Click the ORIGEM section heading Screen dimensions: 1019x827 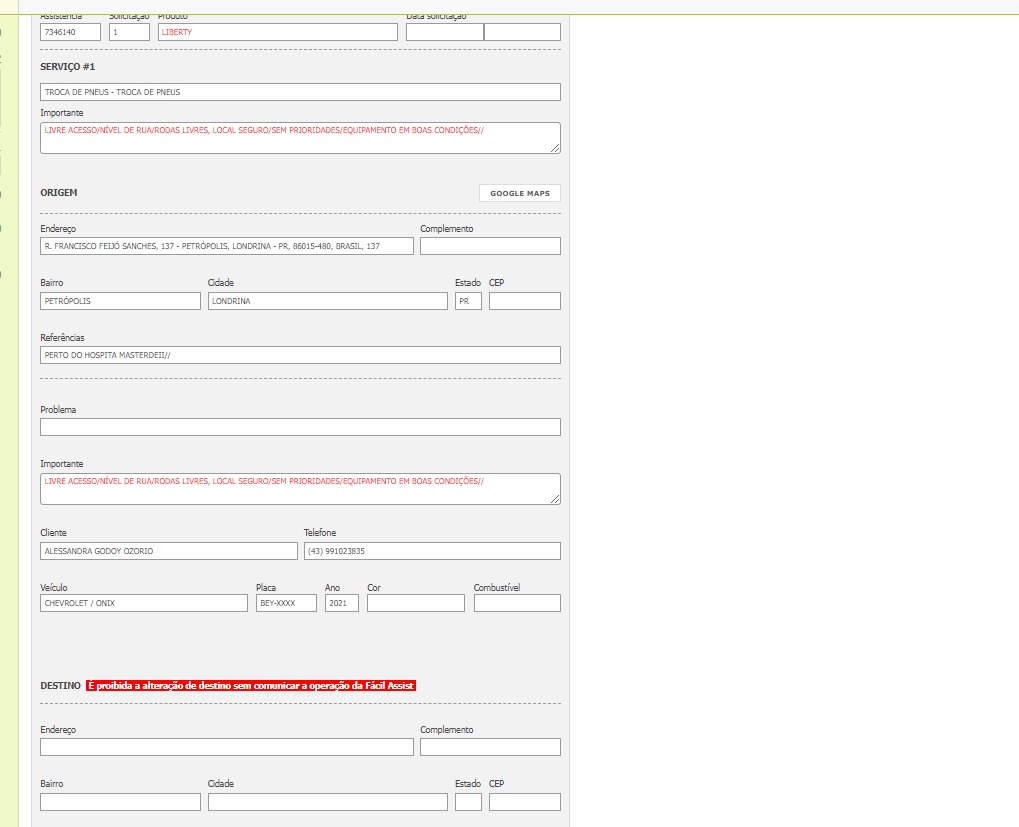[x=58, y=192]
